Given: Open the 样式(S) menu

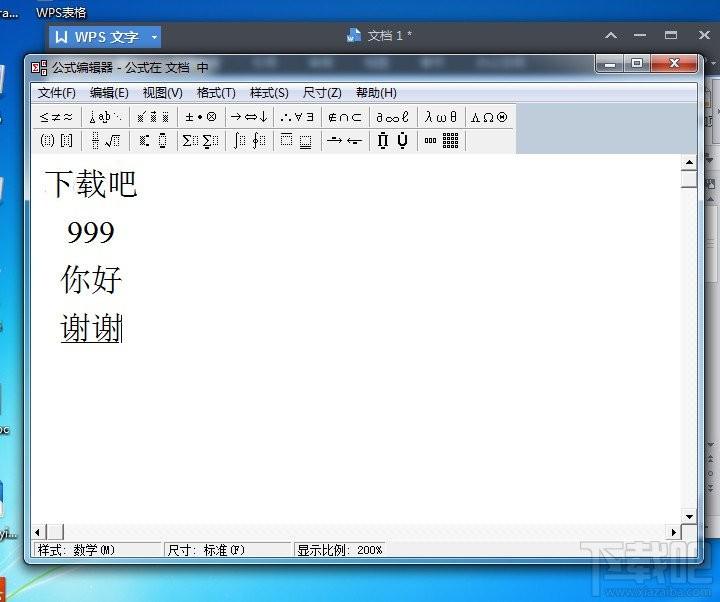Looking at the screenshot, I should (269, 93).
